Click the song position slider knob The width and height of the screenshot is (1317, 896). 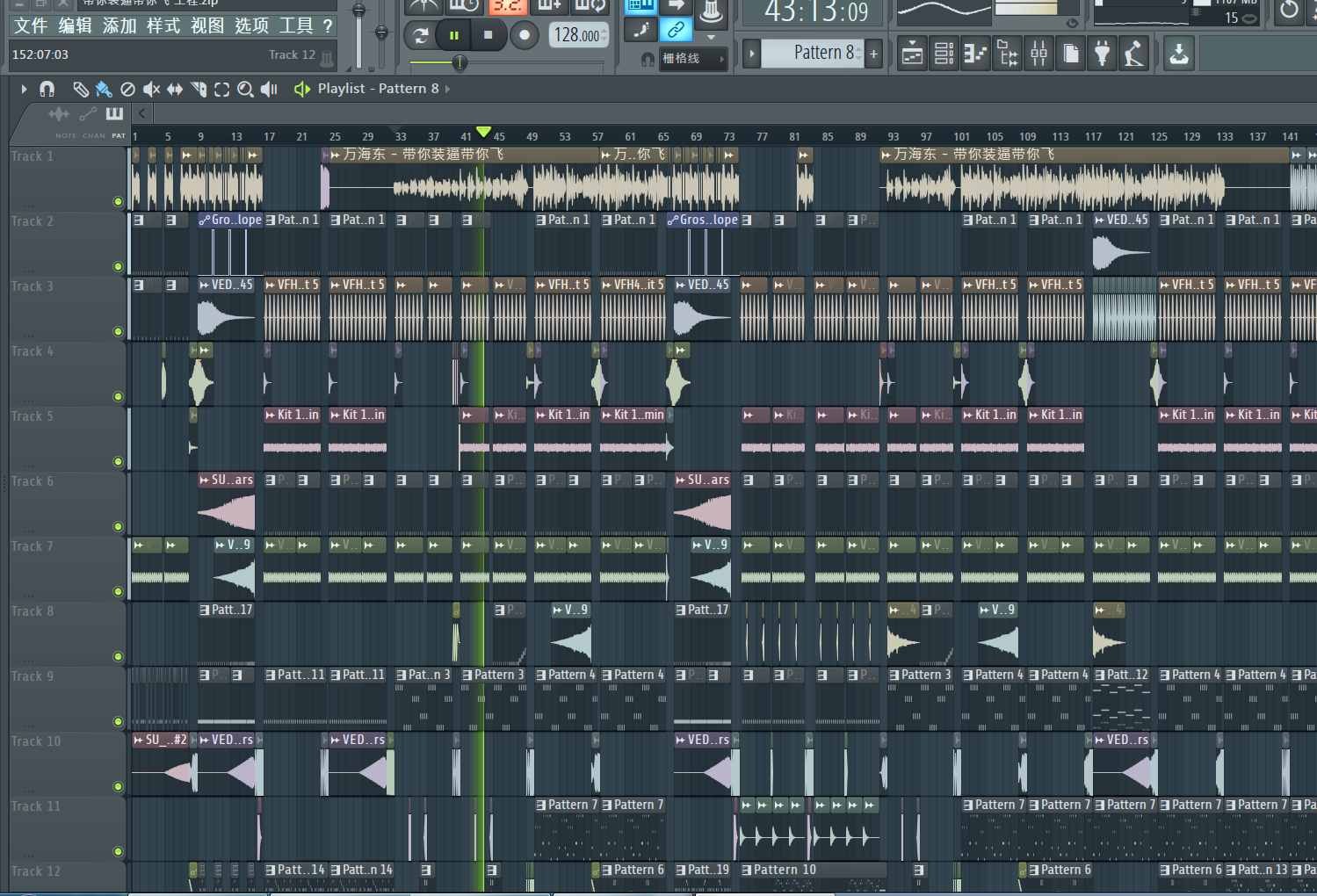pos(460,62)
